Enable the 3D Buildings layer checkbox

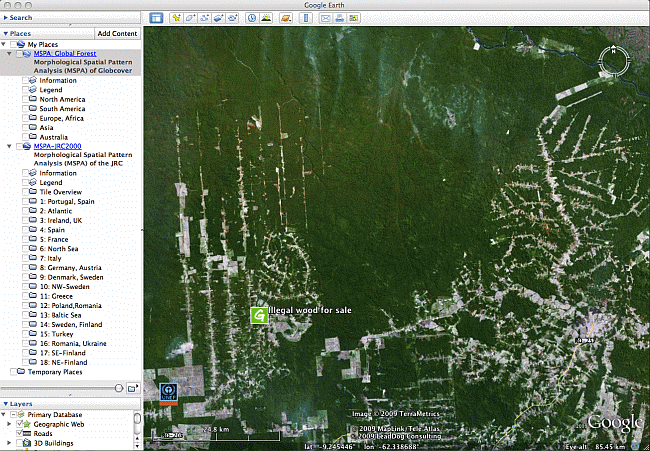tap(19, 443)
